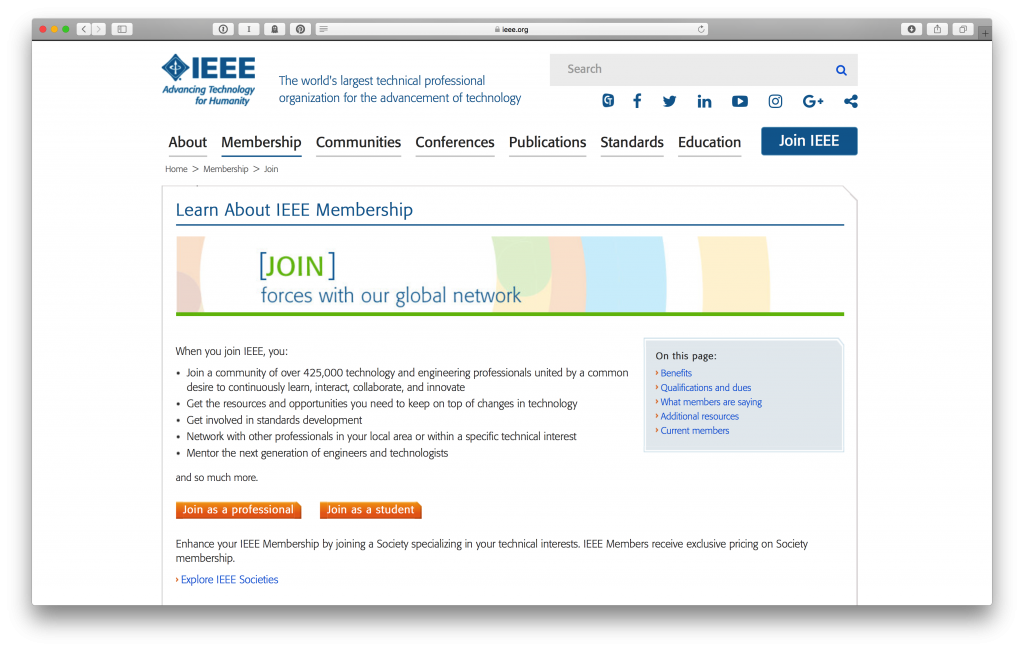Viewport: 1024px width, 651px height.
Task: Click the share icon beside Google+
Action: pyautogui.click(x=850, y=101)
